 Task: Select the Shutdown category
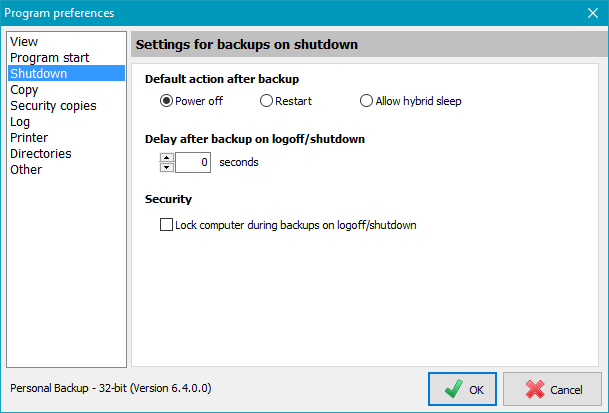pos(66,73)
